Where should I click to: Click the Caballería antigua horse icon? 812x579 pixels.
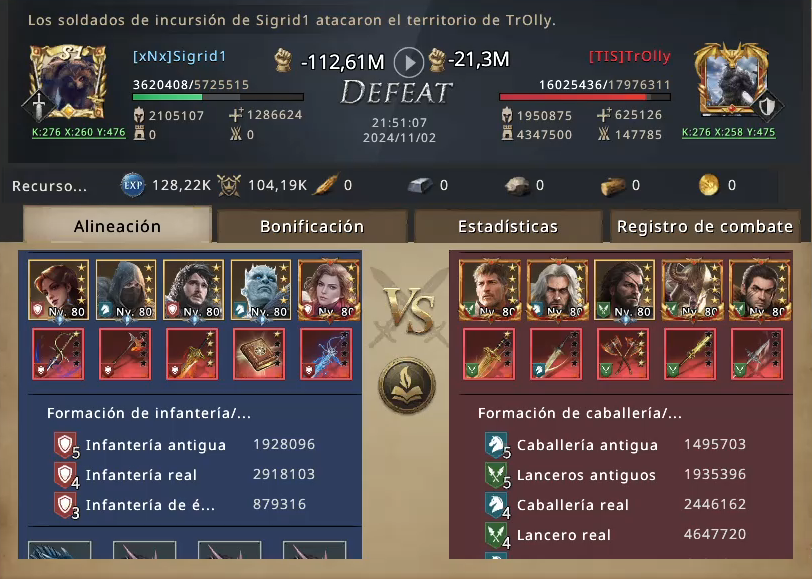click(497, 445)
